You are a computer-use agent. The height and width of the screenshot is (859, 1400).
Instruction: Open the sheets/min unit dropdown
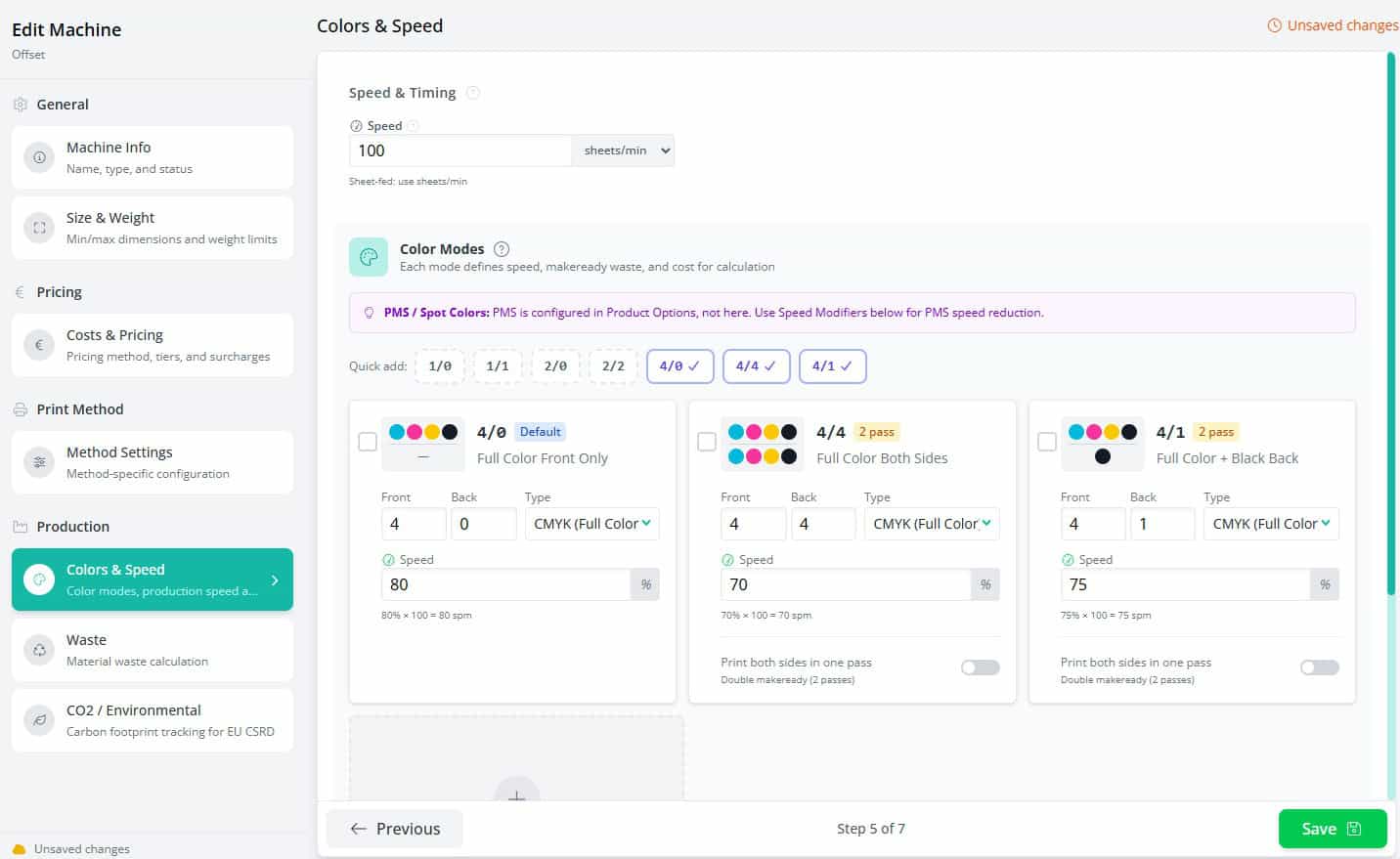pyautogui.click(x=623, y=150)
